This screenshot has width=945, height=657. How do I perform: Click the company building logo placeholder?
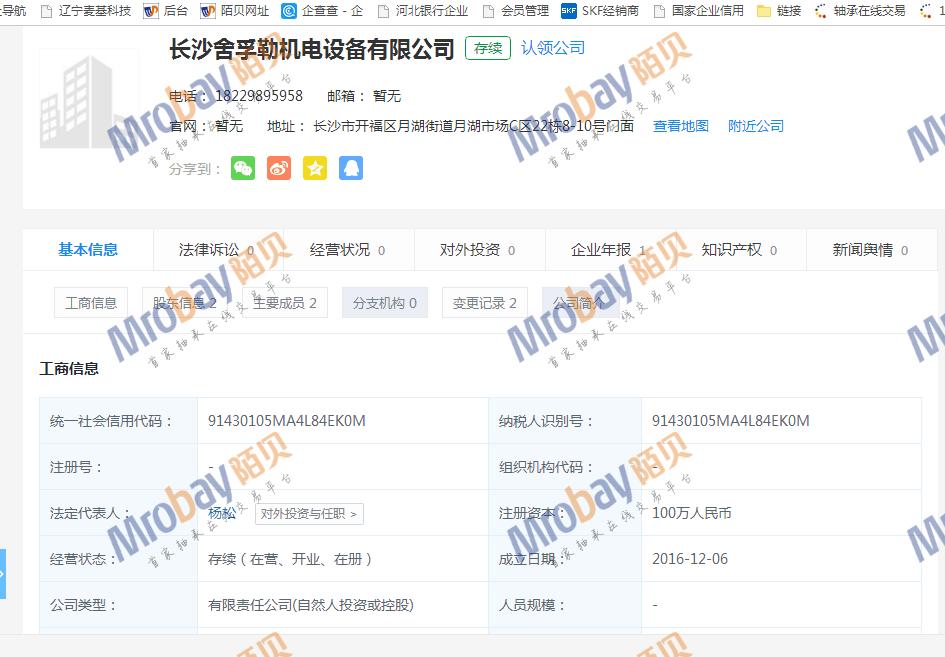point(89,98)
